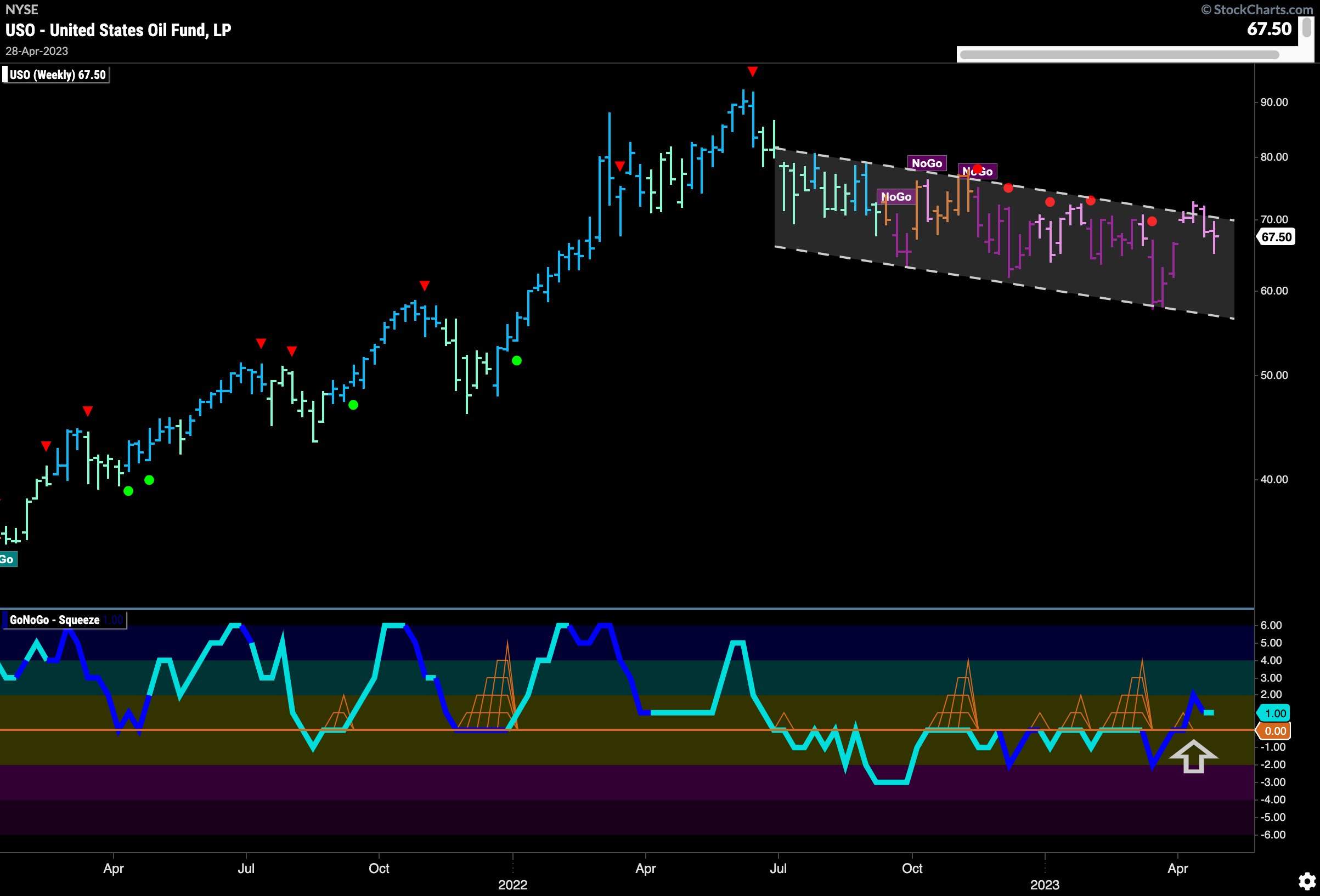Click the 60.00 price axis label
Viewport: 1320px width, 896px height.
[x=1274, y=291]
